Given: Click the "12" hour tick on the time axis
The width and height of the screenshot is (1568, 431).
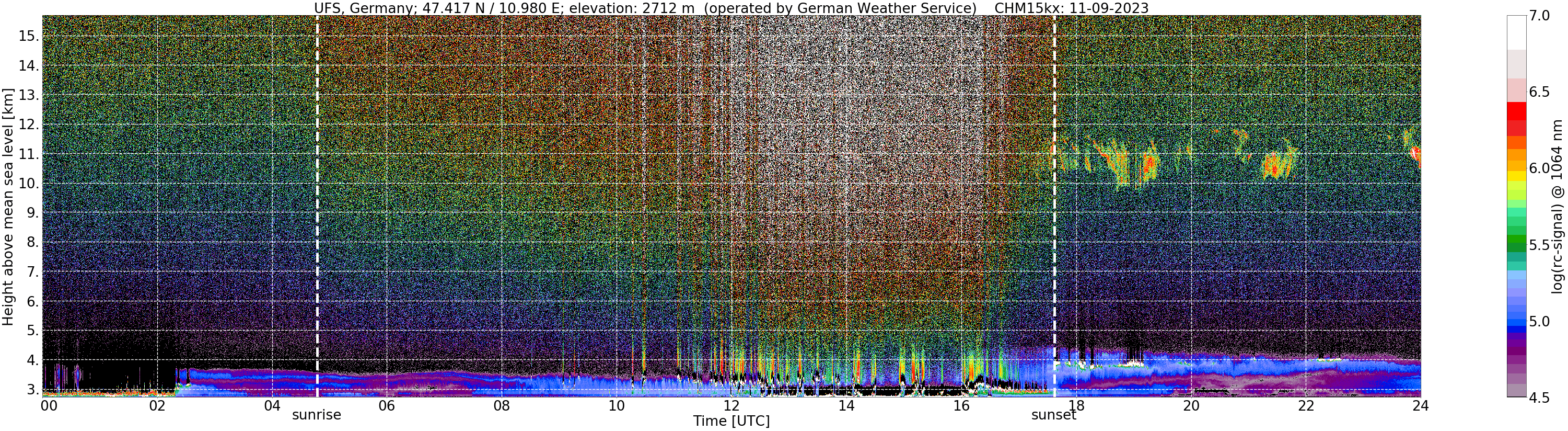Looking at the screenshot, I should point(731,405).
